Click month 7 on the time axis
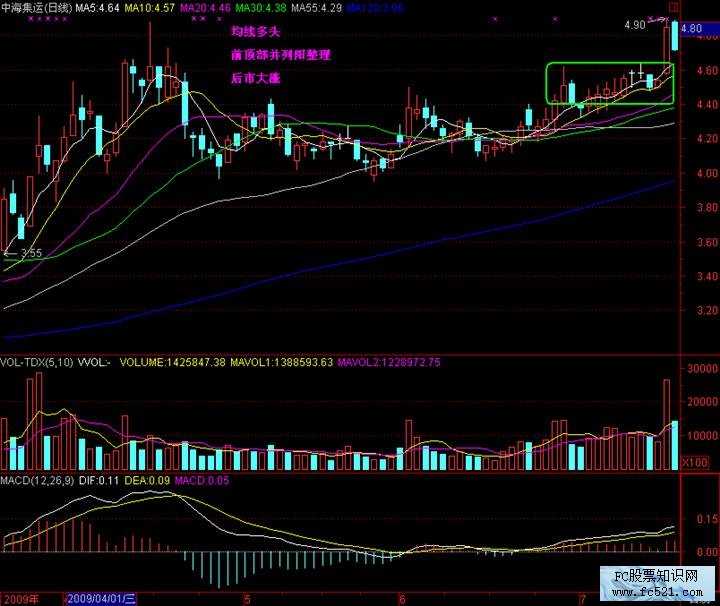 (x=583, y=599)
